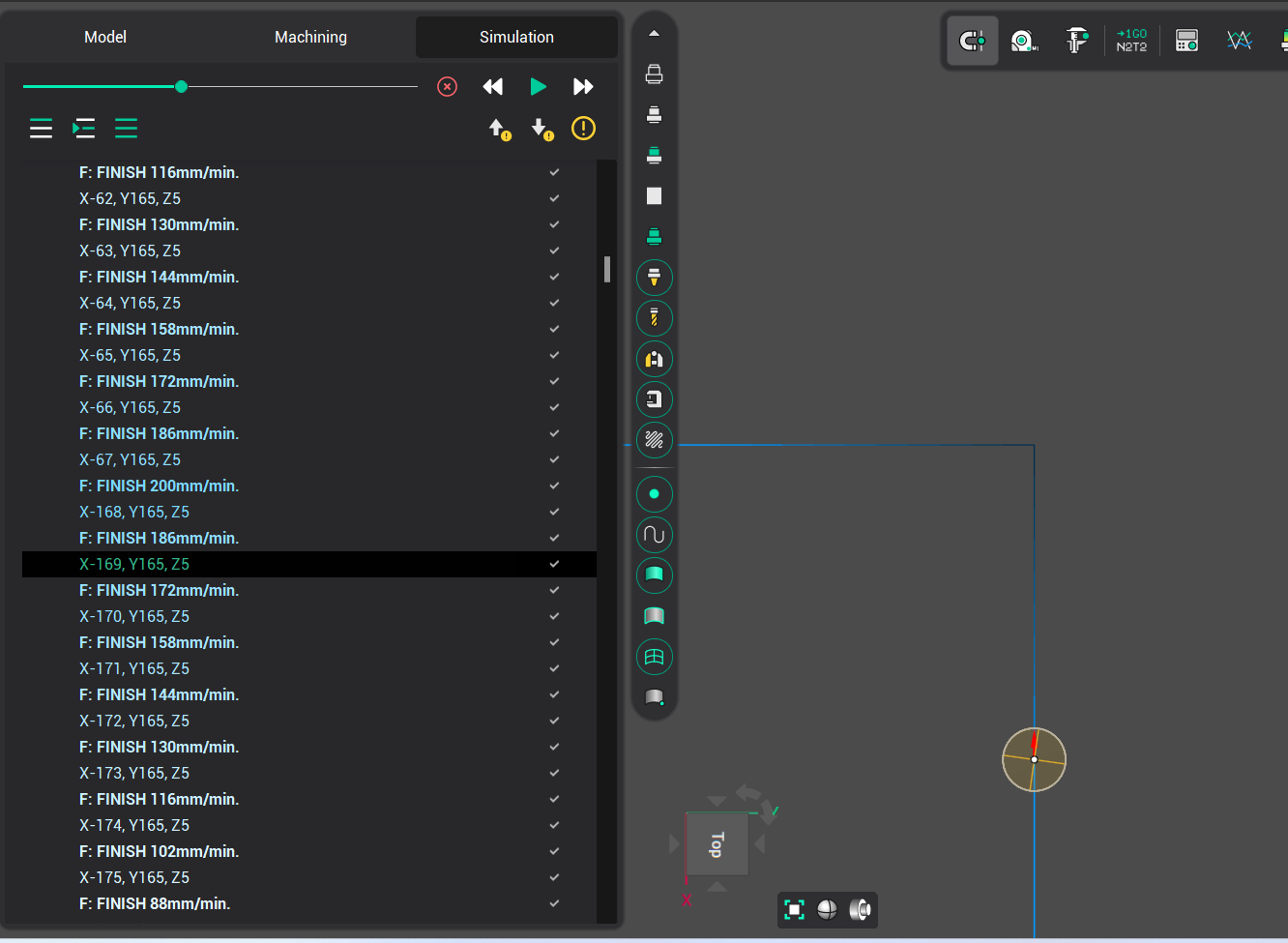Select the caliper measurement tool
This screenshot has width=1288, height=943.
tap(1076, 41)
